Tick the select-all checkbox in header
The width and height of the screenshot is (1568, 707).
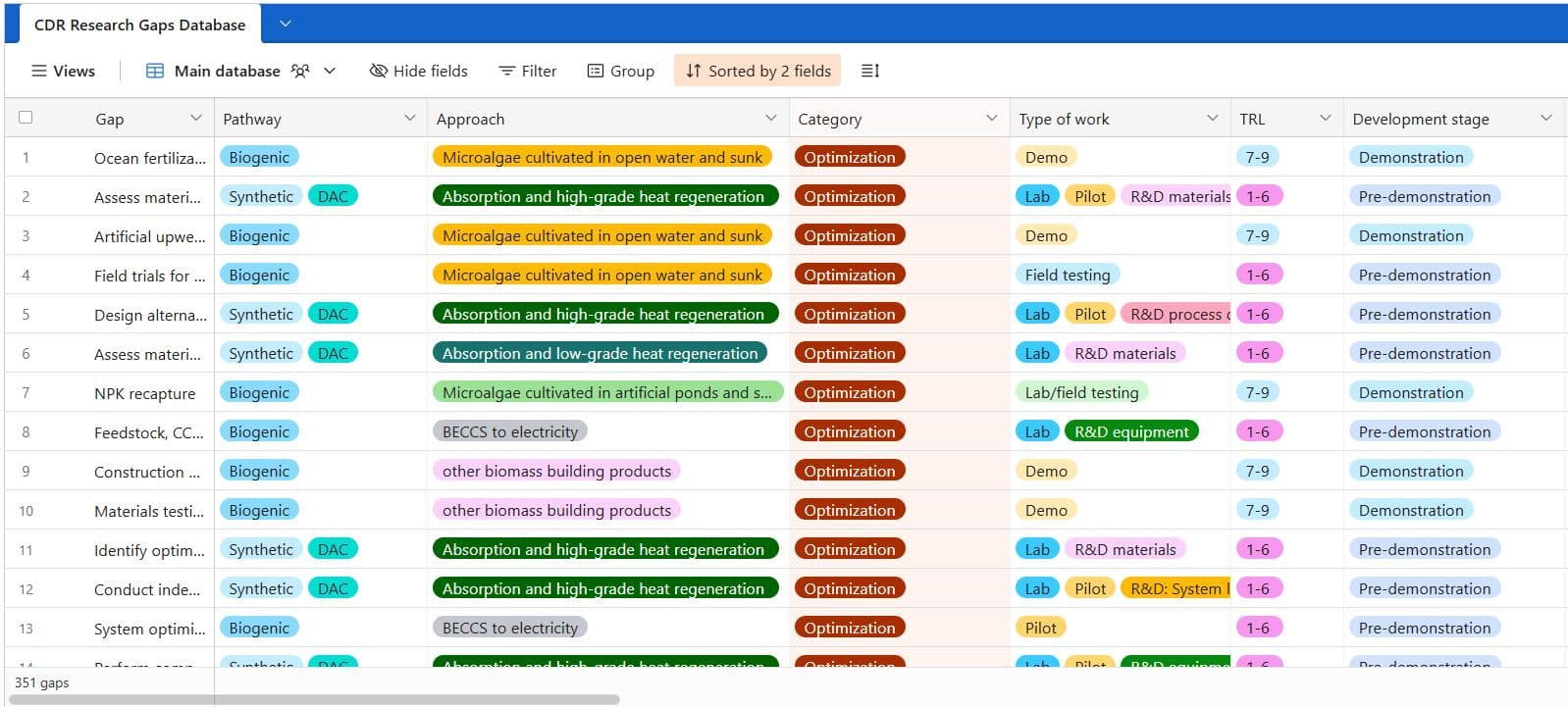(x=26, y=118)
